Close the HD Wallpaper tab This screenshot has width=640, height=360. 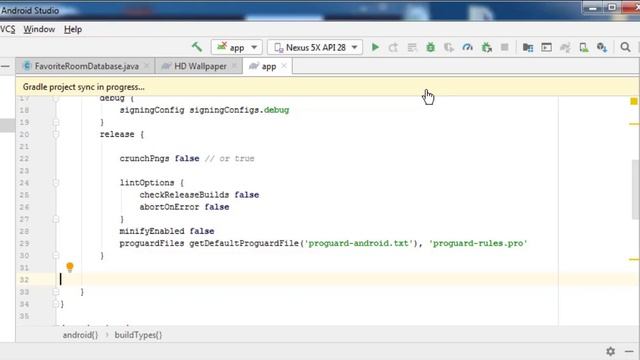pyautogui.click(x=234, y=66)
